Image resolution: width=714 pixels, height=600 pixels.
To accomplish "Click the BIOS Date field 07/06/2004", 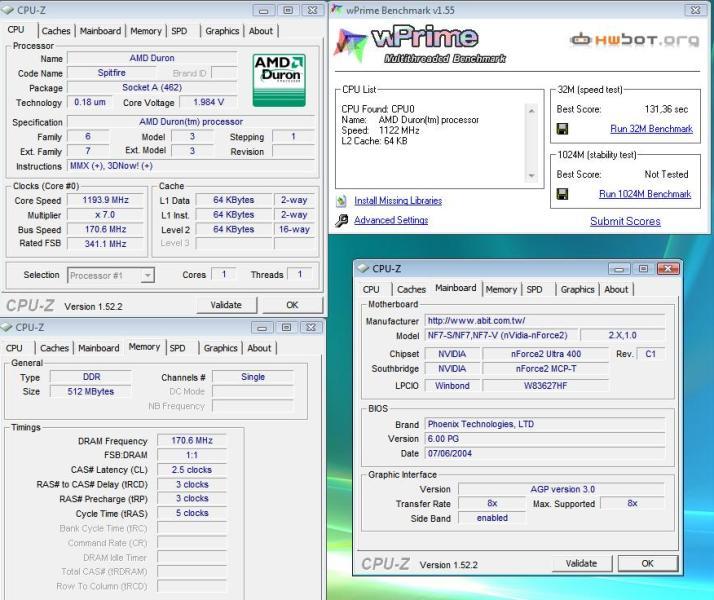I will coord(545,453).
